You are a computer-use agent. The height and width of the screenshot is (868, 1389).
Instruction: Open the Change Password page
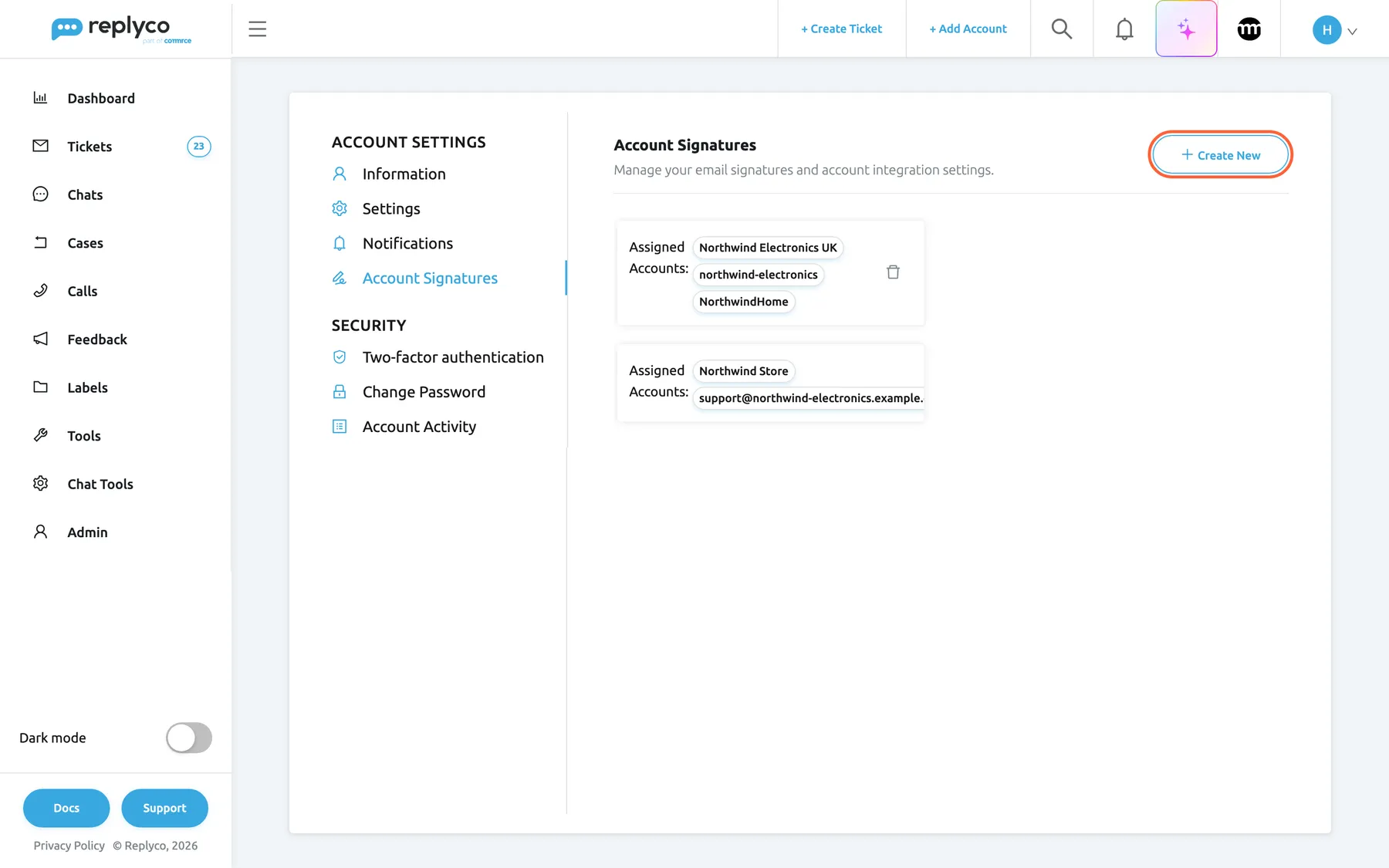424,392
